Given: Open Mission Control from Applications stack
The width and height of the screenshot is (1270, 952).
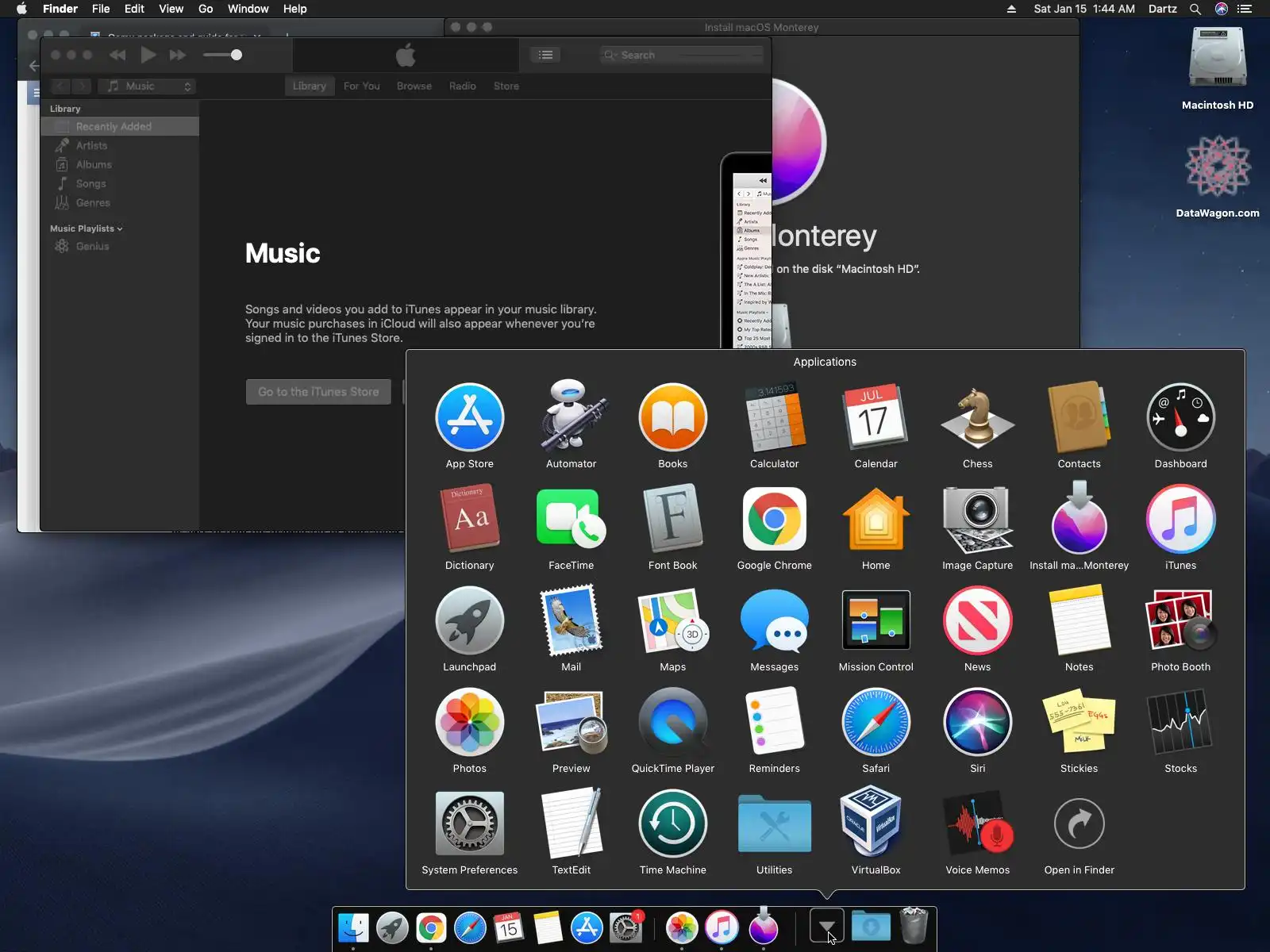Looking at the screenshot, I should pos(876,621).
